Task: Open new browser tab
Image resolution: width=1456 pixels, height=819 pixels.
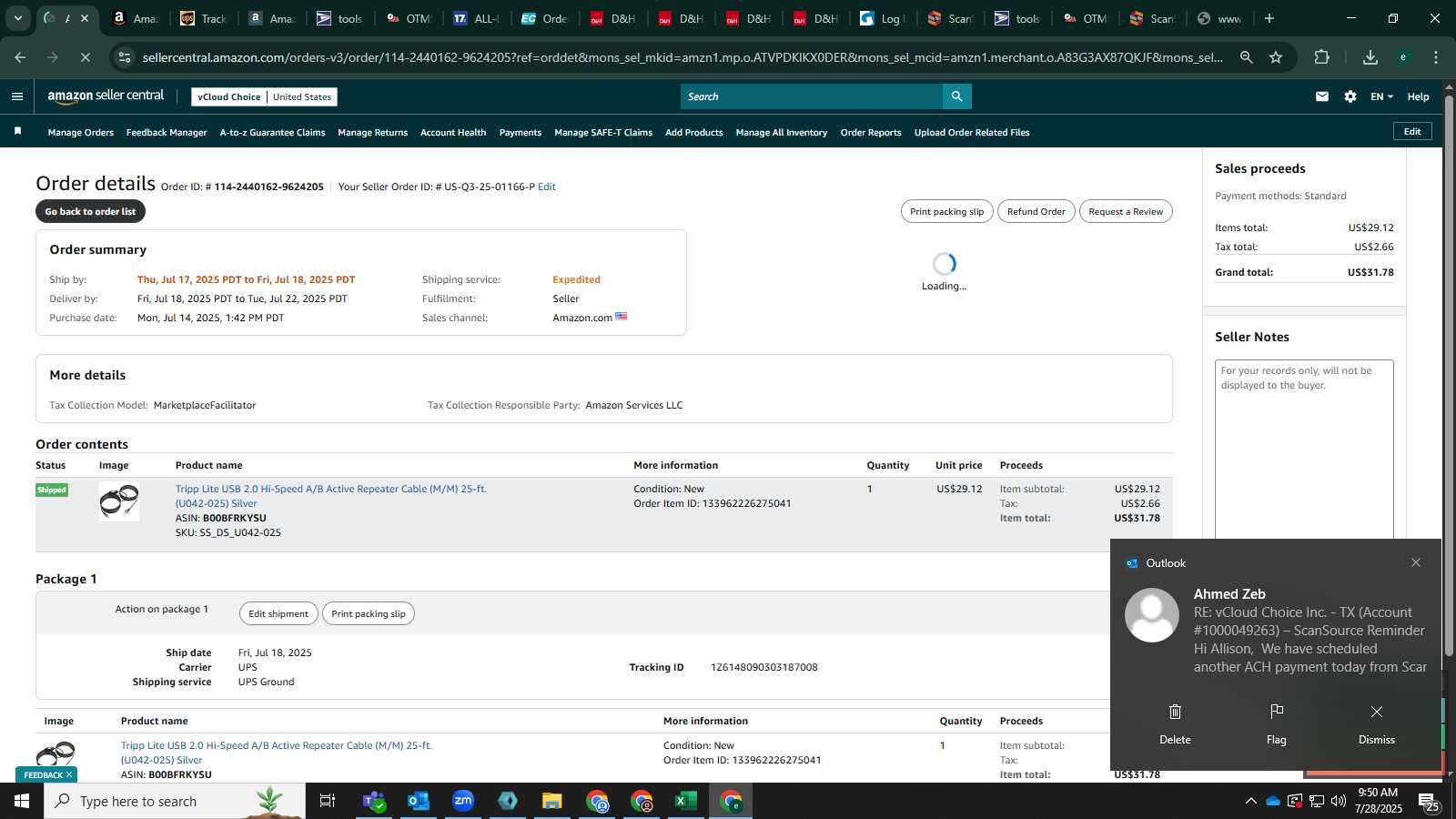Action: point(1269,18)
